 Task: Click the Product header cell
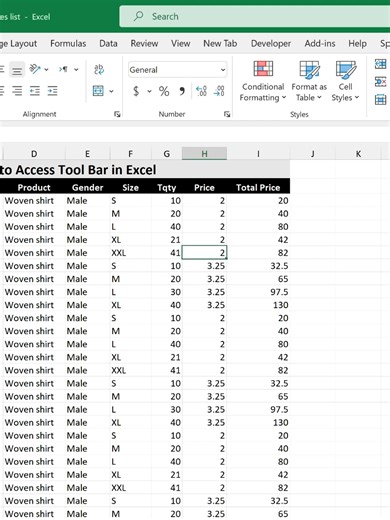point(34,187)
